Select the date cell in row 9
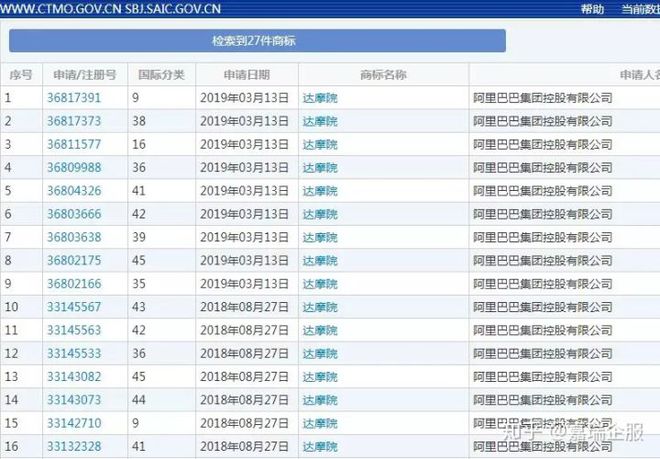660x459 pixels. [247, 283]
